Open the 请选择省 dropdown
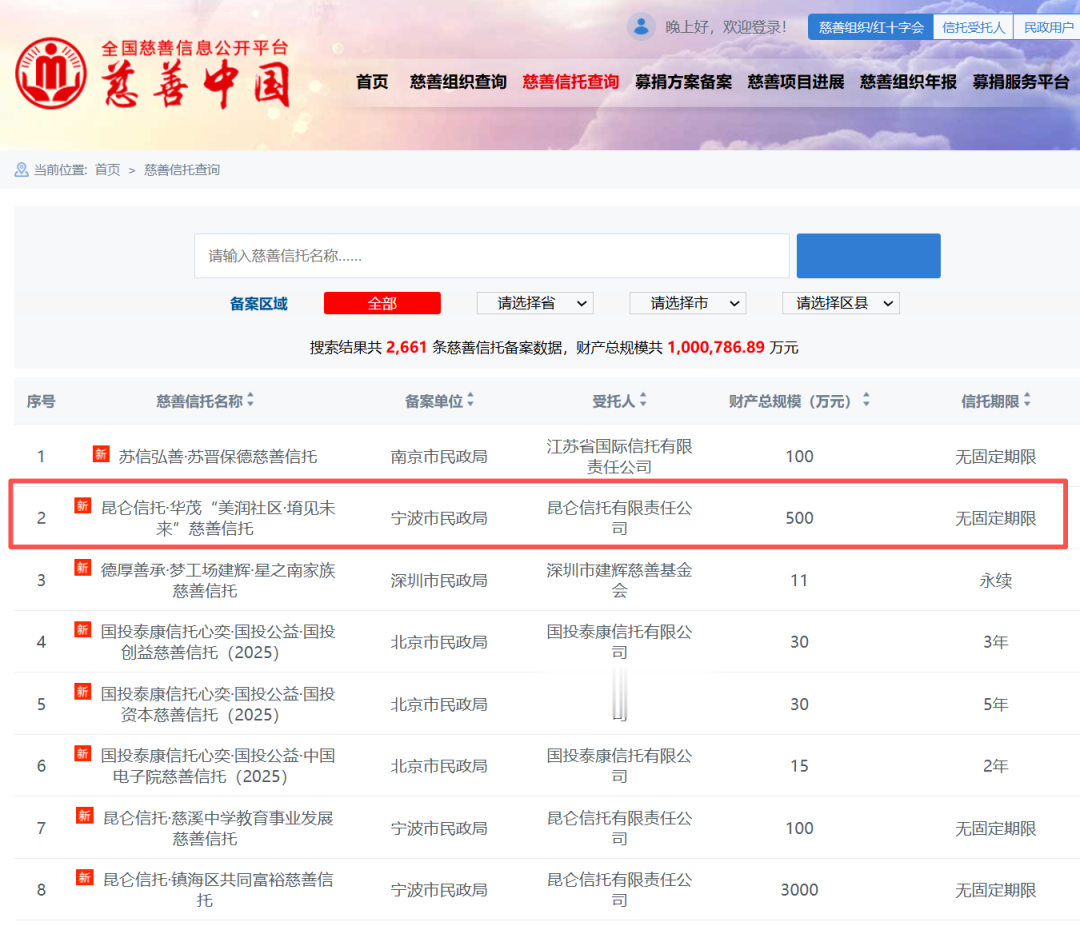 [535, 303]
